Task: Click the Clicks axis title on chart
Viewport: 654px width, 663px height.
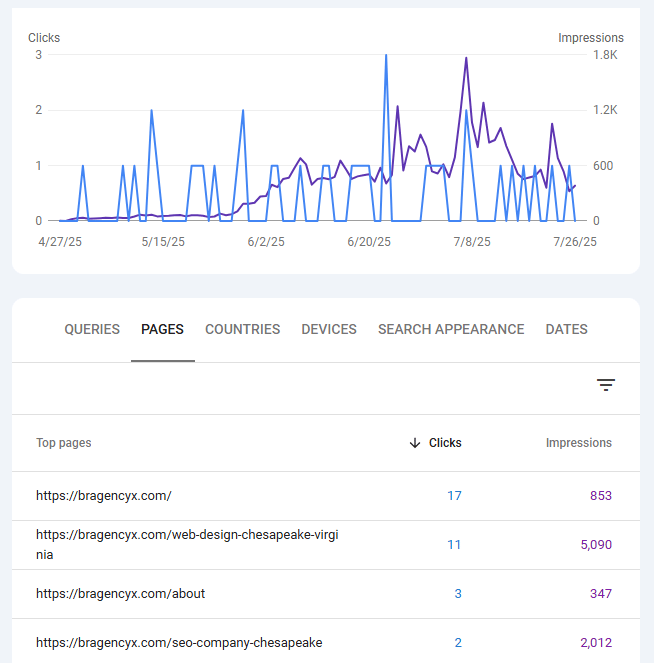Action: click(x=44, y=38)
